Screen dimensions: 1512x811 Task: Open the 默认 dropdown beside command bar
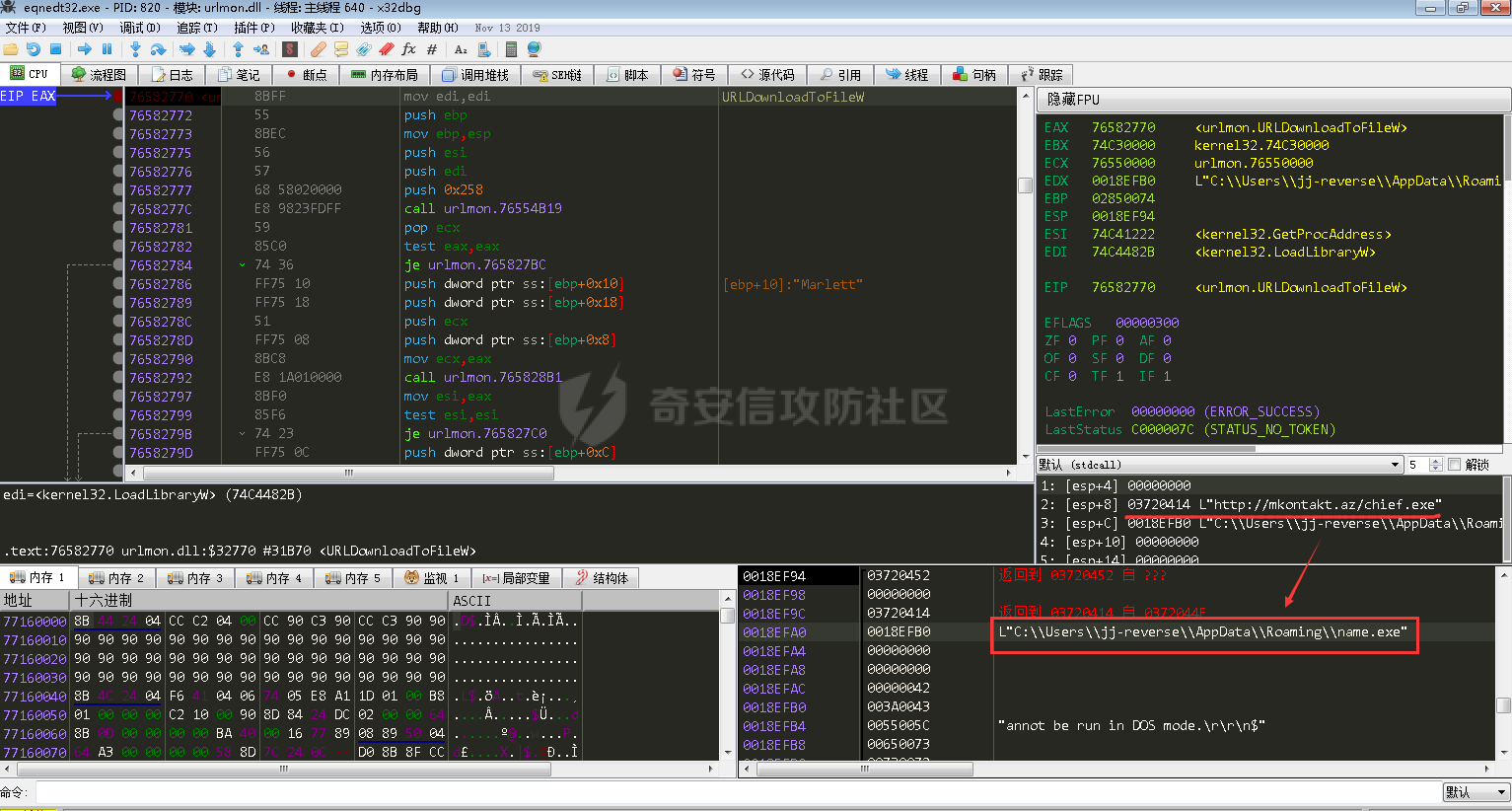point(1476,792)
